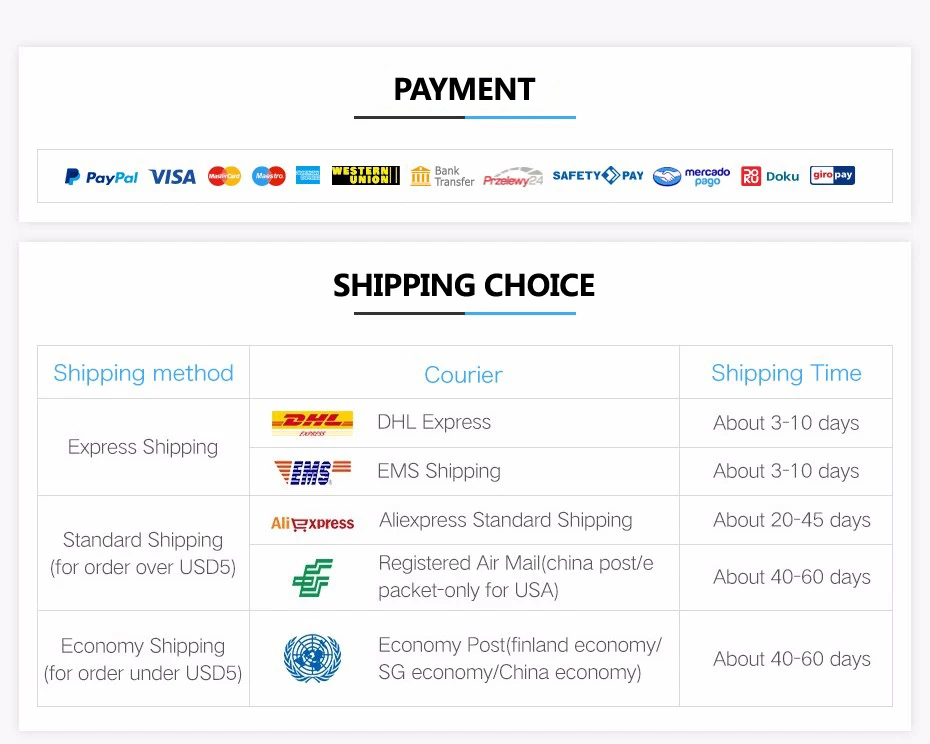Click the AliExpress logo
The image size is (930, 744).
coord(312,523)
